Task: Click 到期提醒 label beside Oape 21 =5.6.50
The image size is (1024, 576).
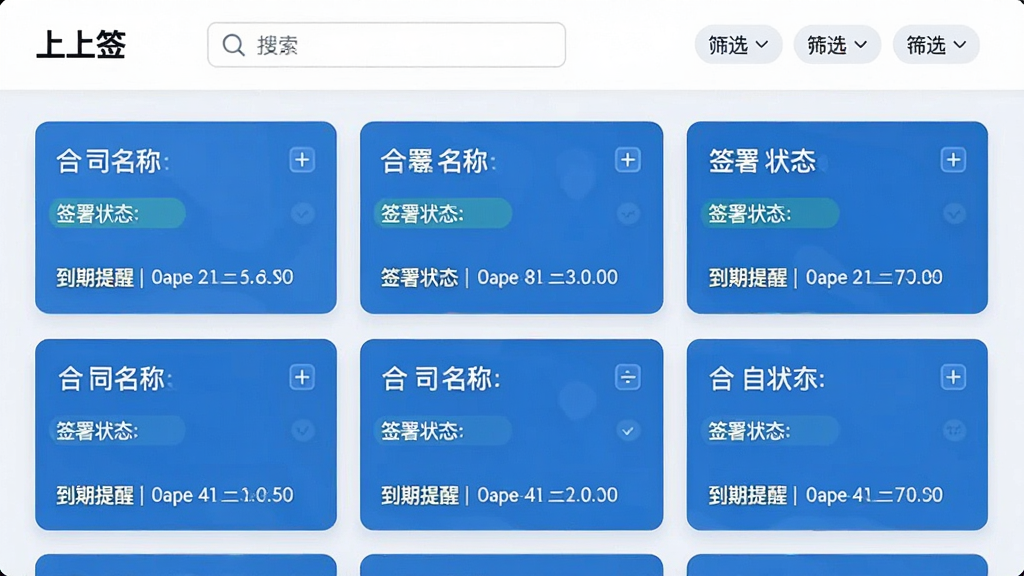Action: click(95, 278)
